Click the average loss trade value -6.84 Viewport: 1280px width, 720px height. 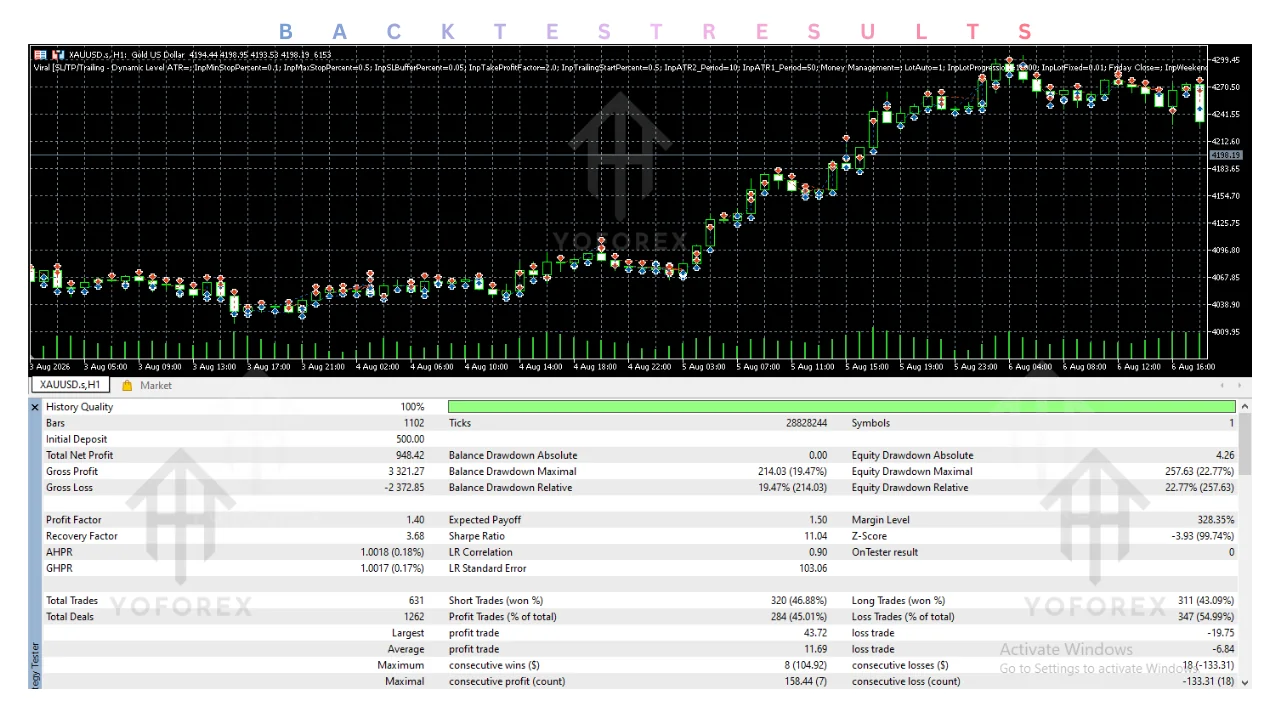1223,649
